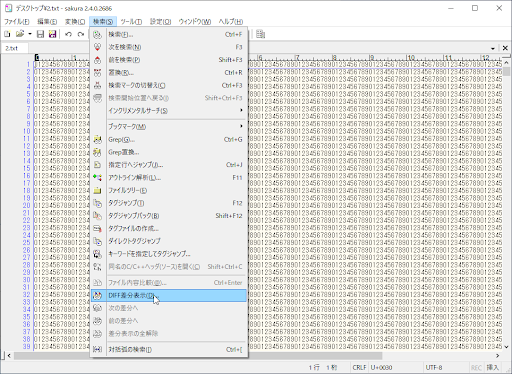Click the キーワードを指定してタグジャンプ icon
512x374 pixels.
[x=97, y=254]
